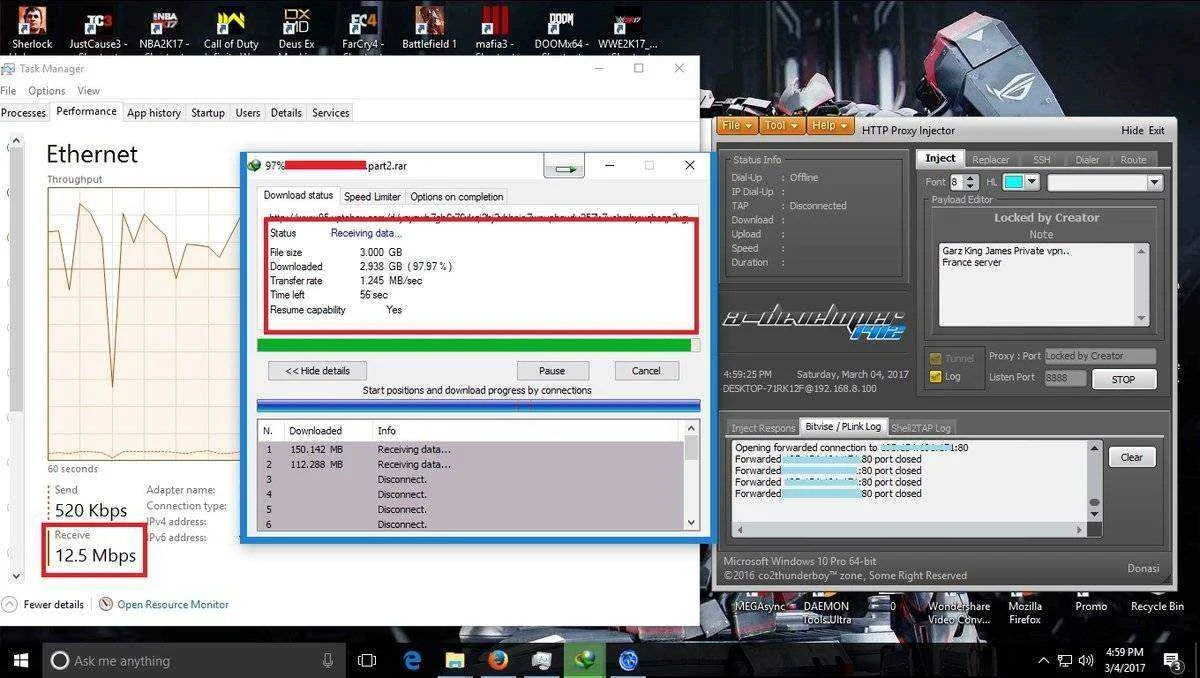Open FarCry4 desktop shortcut

pyautogui.click(x=362, y=26)
